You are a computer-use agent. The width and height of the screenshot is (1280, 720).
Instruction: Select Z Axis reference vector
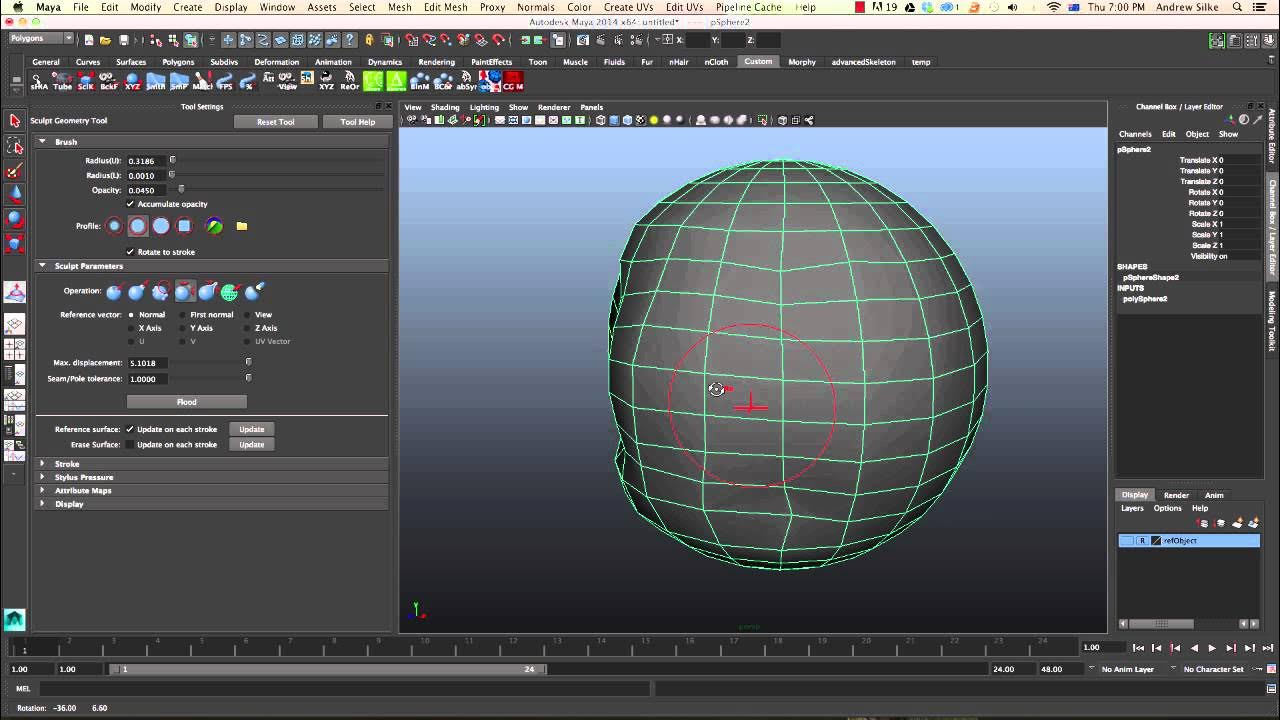pyautogui.click(x=247, y=328)
